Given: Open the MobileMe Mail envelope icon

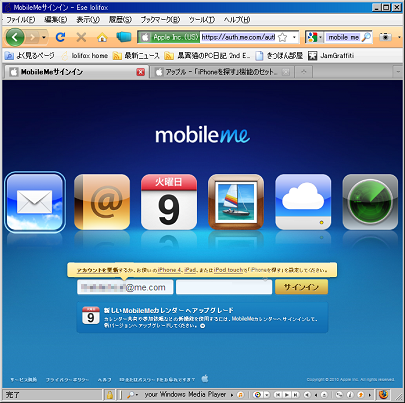Looking at the screenshot, I should (35, 202).
